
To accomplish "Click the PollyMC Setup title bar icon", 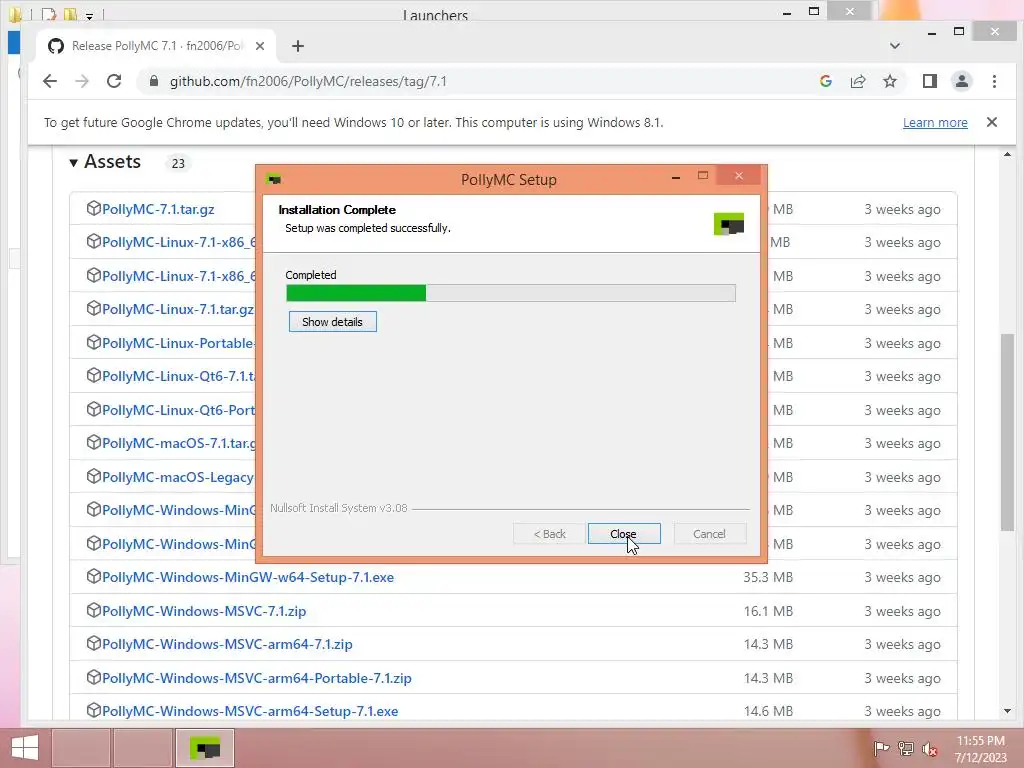I will click(x=274, y=179).
